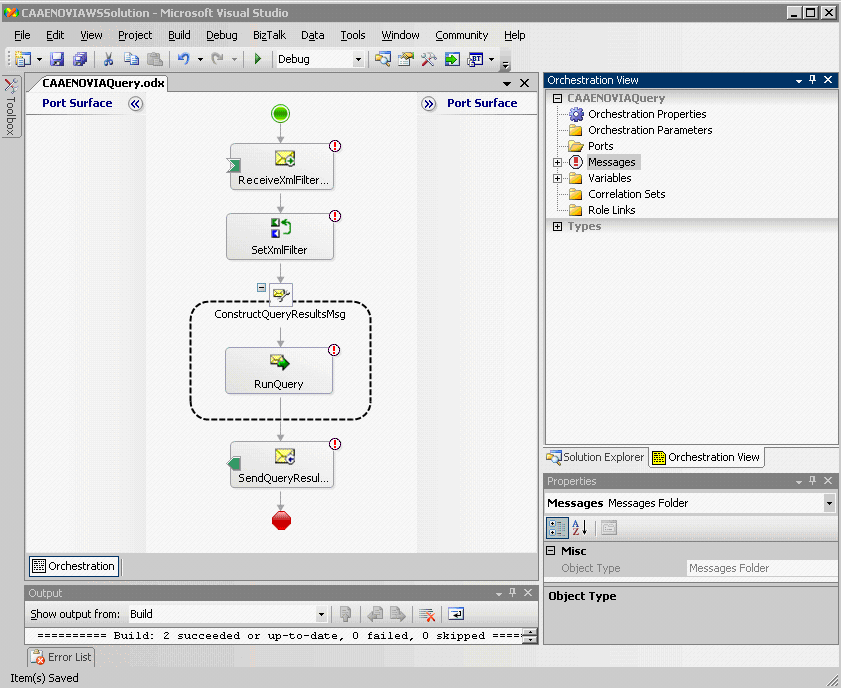
Task: Click the Object Type value field
Action: pos(762,568)
